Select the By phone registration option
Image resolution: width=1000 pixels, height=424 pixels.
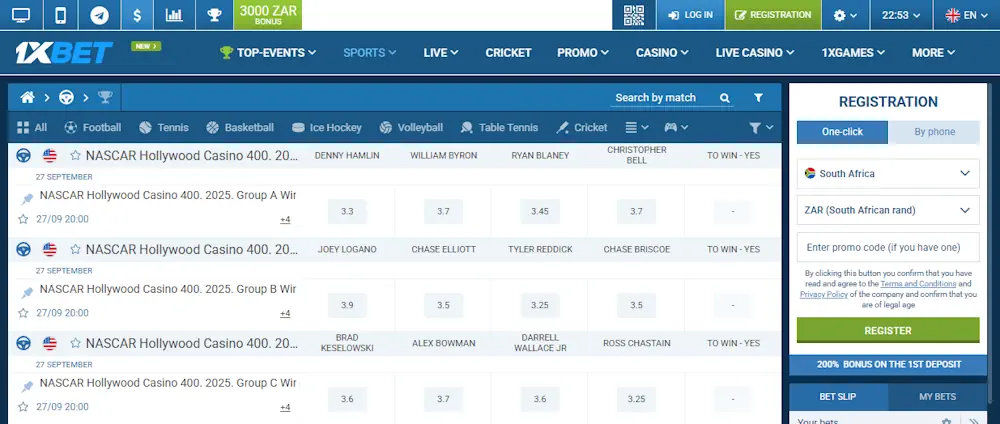[934, 132]
